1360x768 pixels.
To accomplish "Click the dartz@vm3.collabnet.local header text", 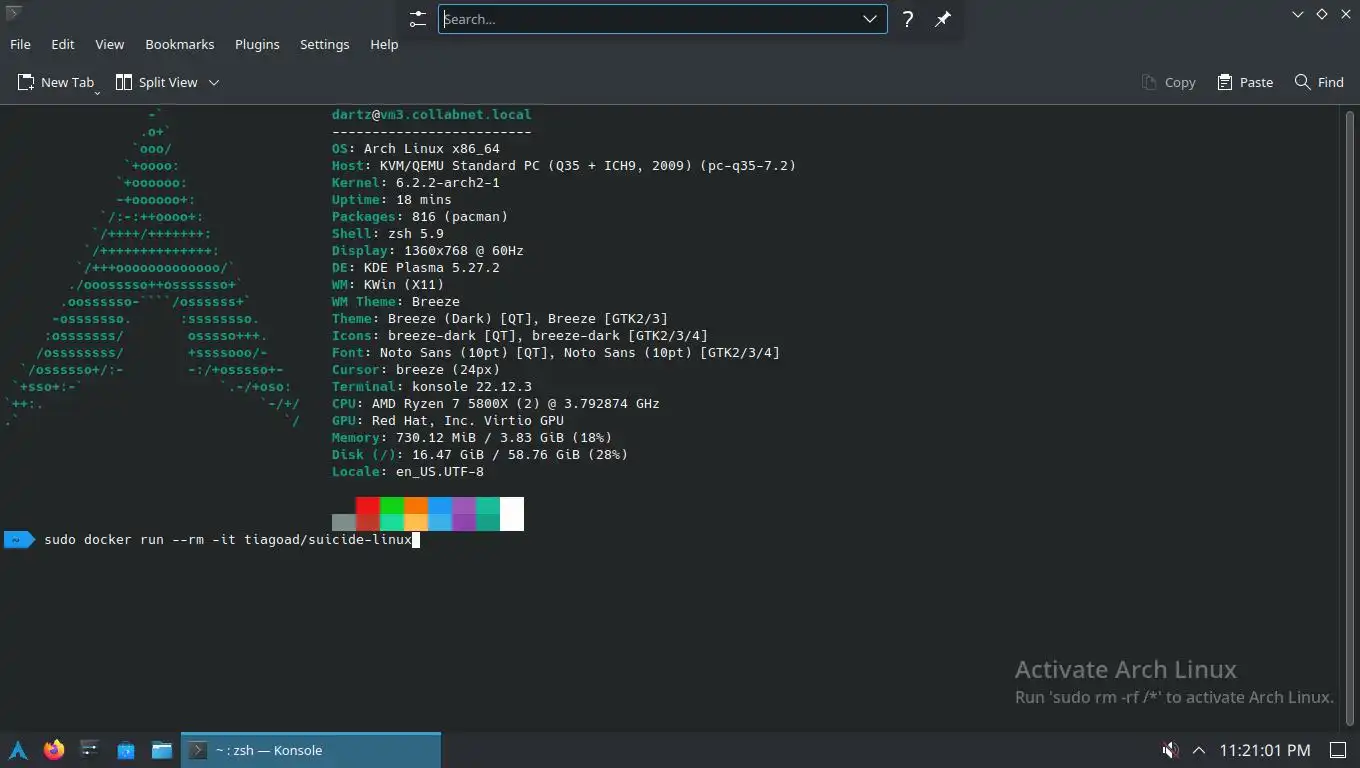I will pyautogui.click(x=432, y=114).
